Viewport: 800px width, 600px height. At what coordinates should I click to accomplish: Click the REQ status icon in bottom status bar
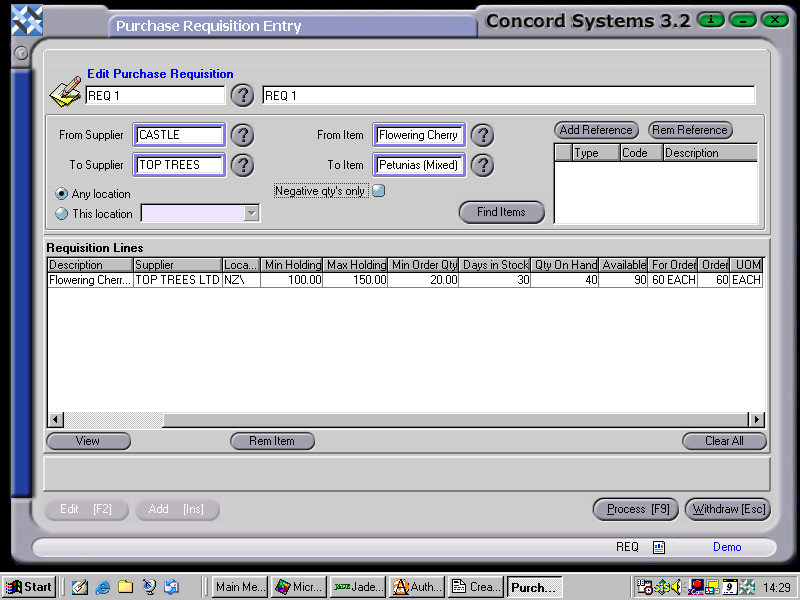click(658, 547)
